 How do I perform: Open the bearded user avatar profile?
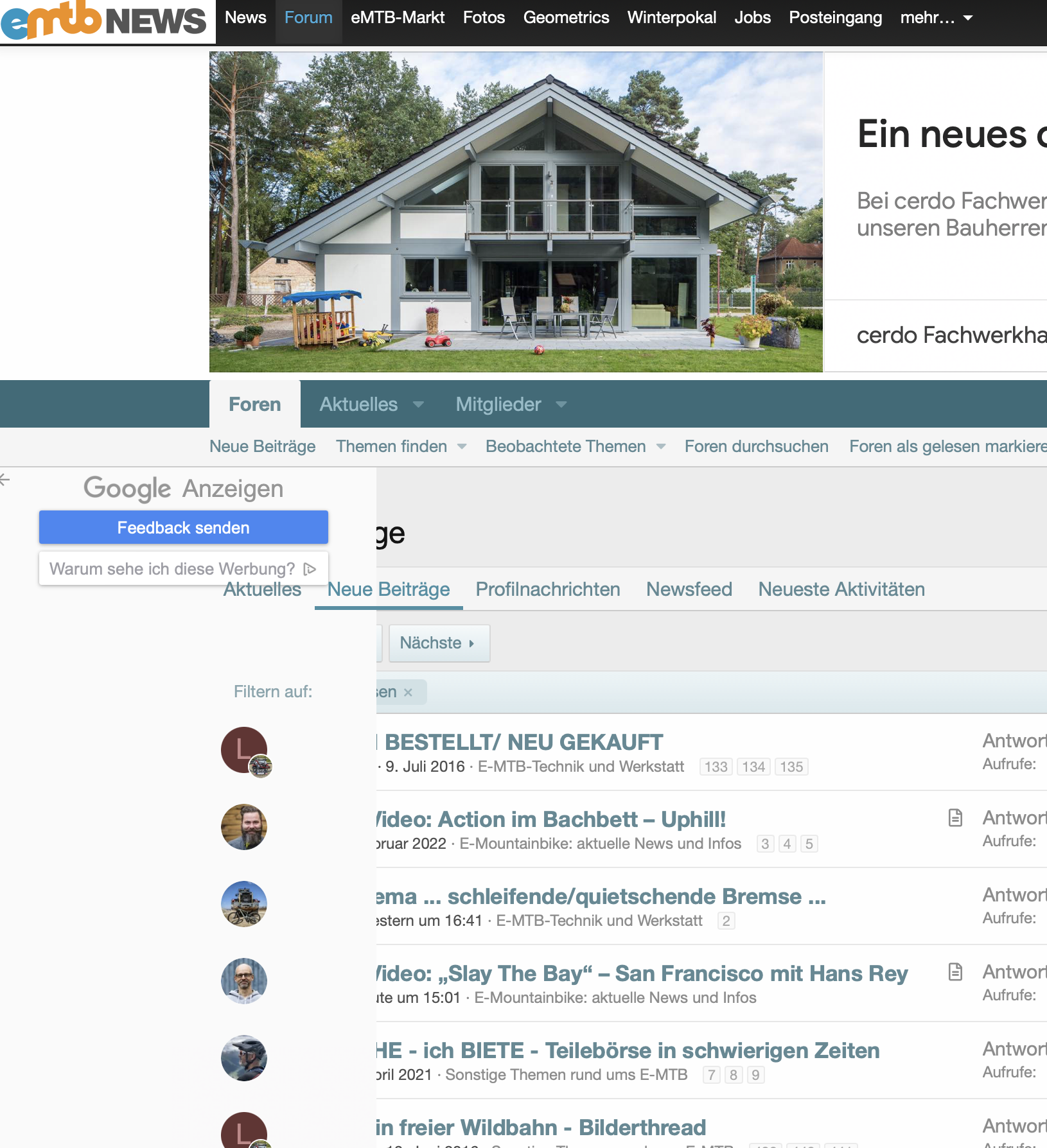244,827
